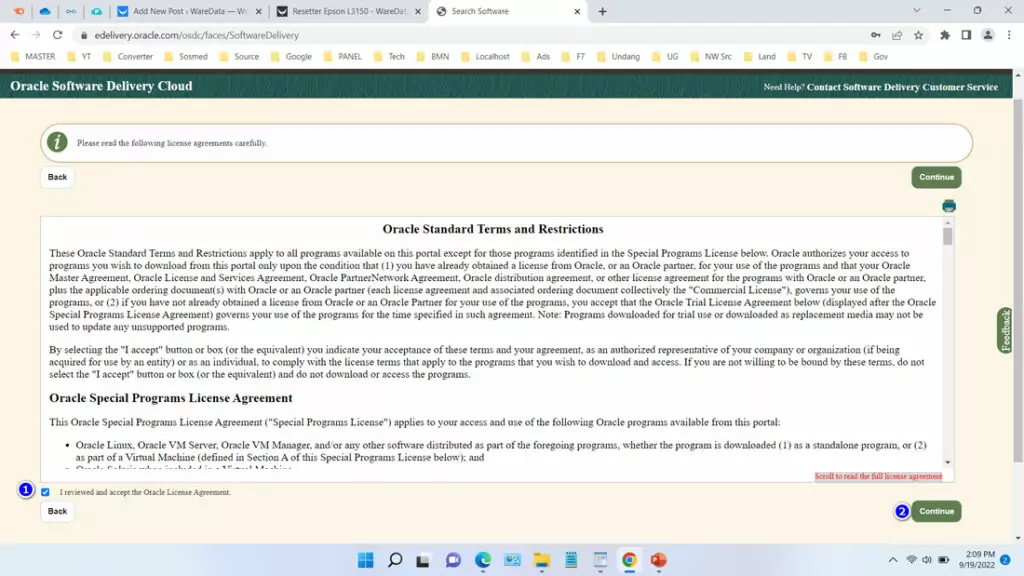Open the Chrome three-dot menu

[x=1009, y=35]
